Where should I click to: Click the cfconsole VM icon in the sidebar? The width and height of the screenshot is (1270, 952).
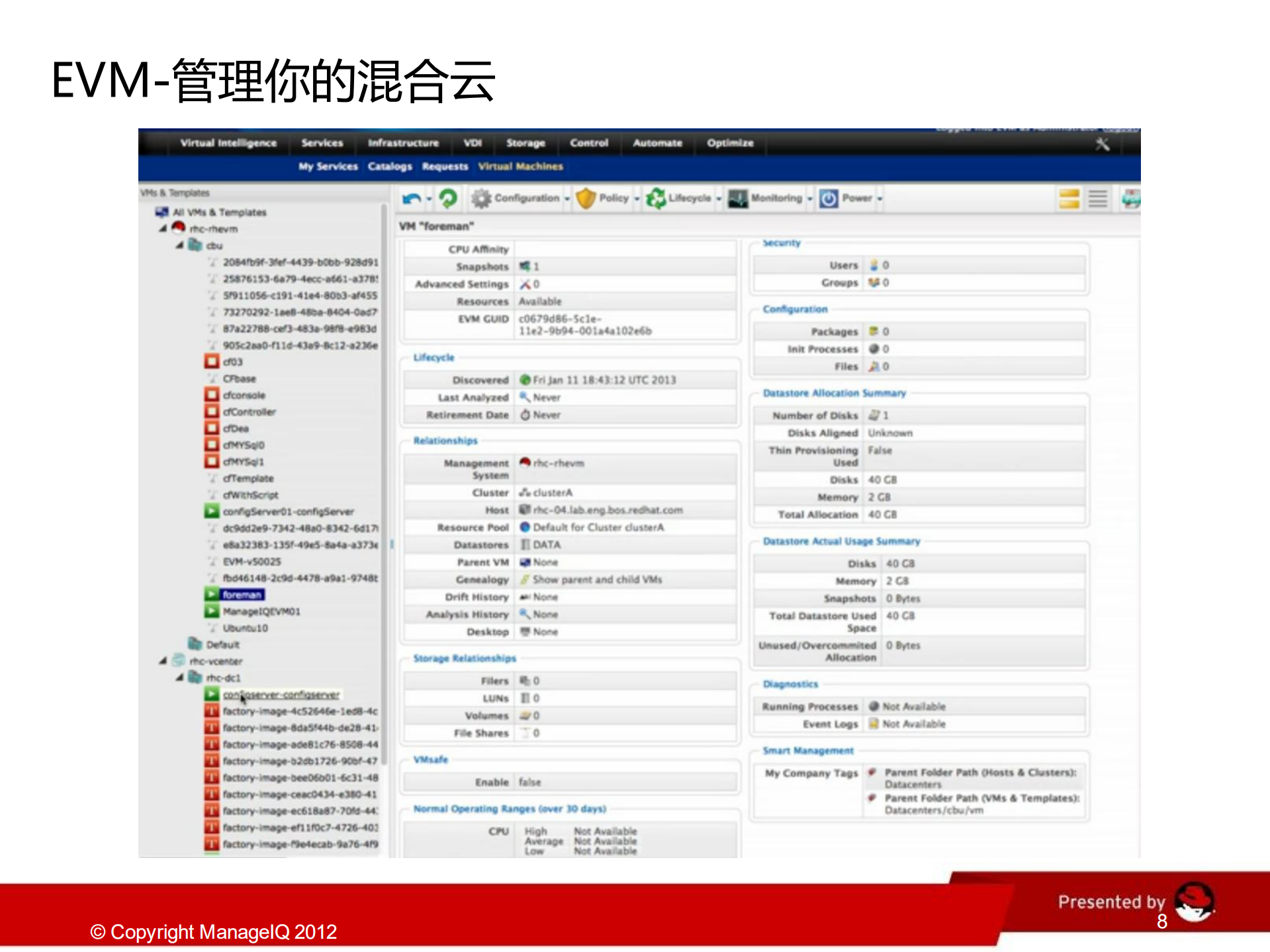coord(211,394)
